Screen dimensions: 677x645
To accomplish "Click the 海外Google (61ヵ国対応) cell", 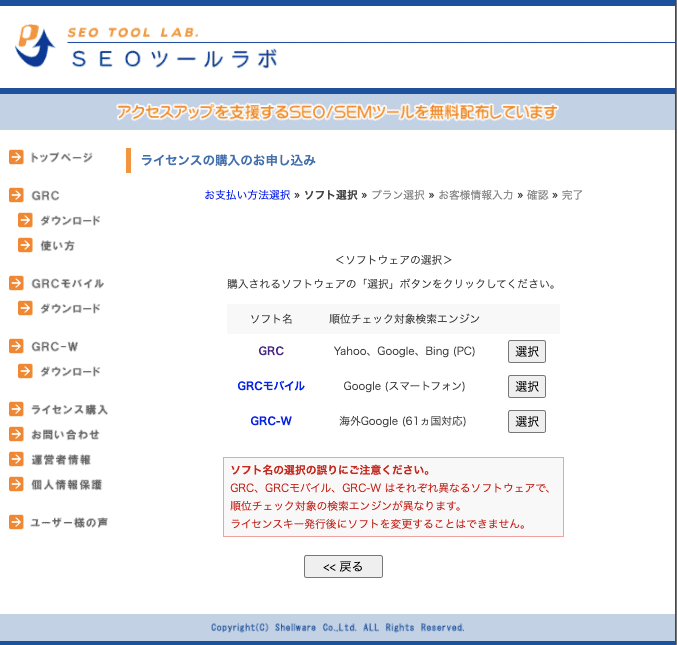I will [403, 421].
